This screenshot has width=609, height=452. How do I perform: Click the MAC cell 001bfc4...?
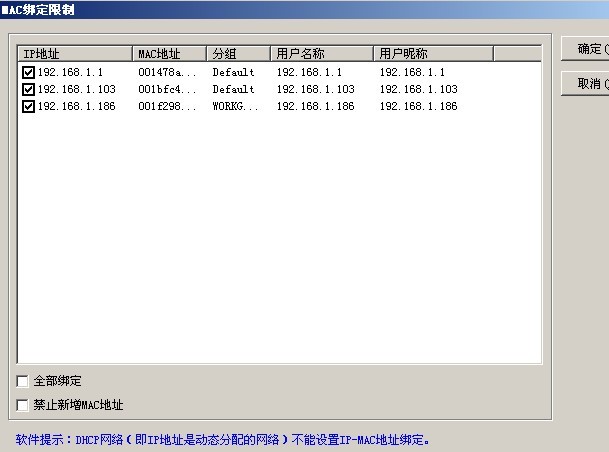click(x=167, y=89)
